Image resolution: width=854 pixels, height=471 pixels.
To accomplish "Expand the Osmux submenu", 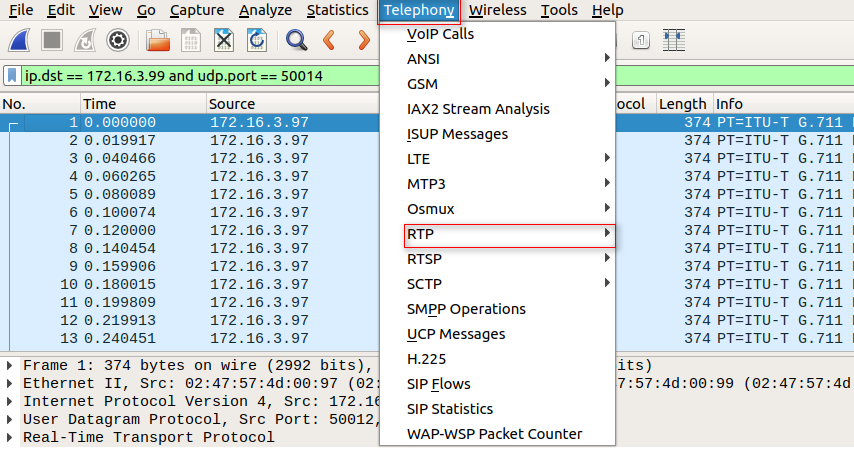I will 497,209.
